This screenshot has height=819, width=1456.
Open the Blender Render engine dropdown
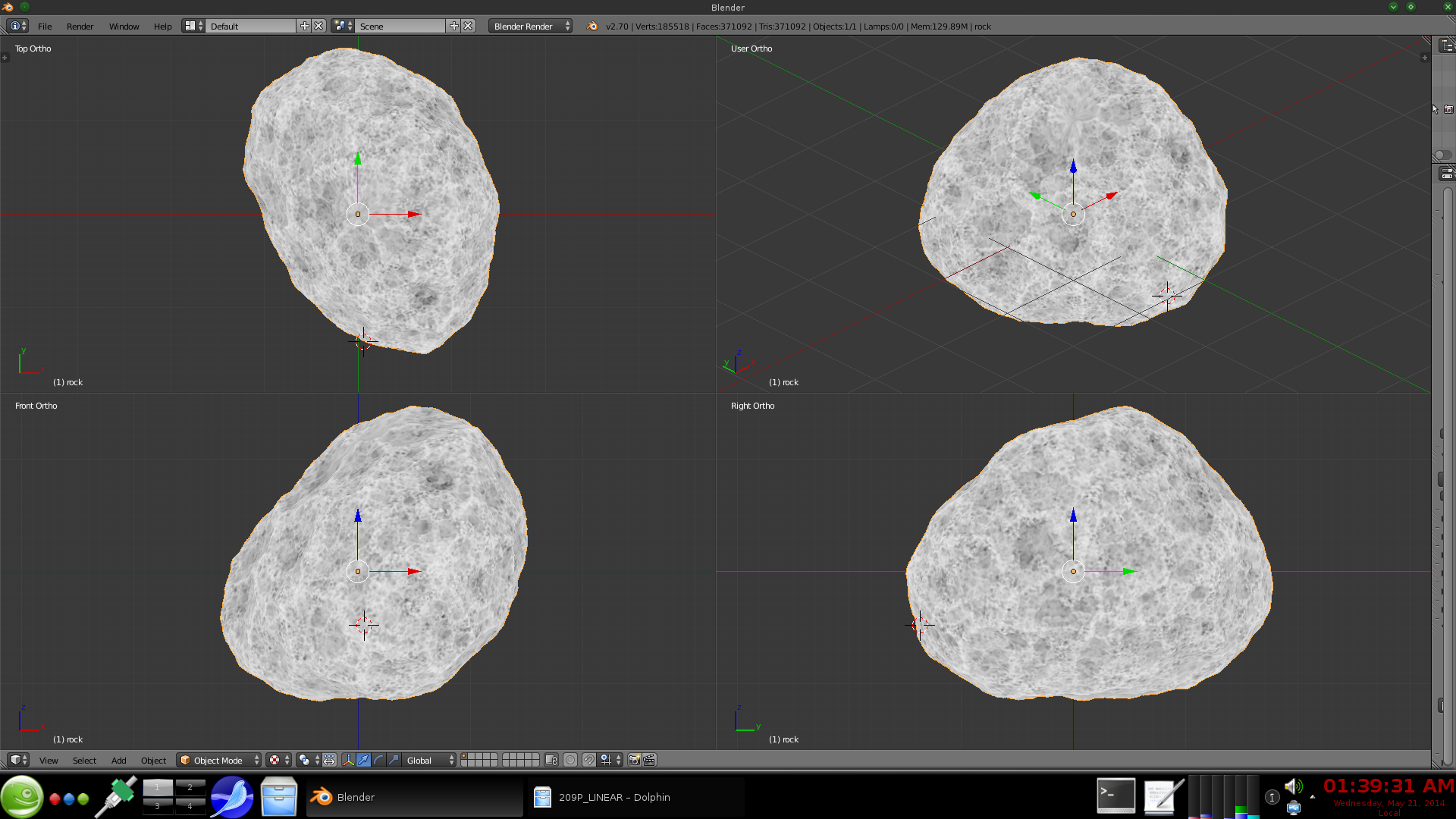coord(531,26)
